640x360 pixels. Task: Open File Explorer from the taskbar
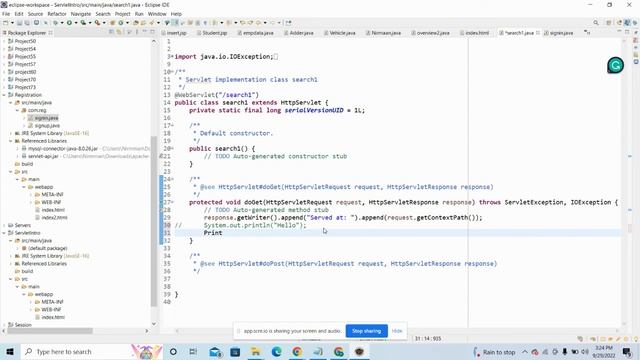point(256,351)
